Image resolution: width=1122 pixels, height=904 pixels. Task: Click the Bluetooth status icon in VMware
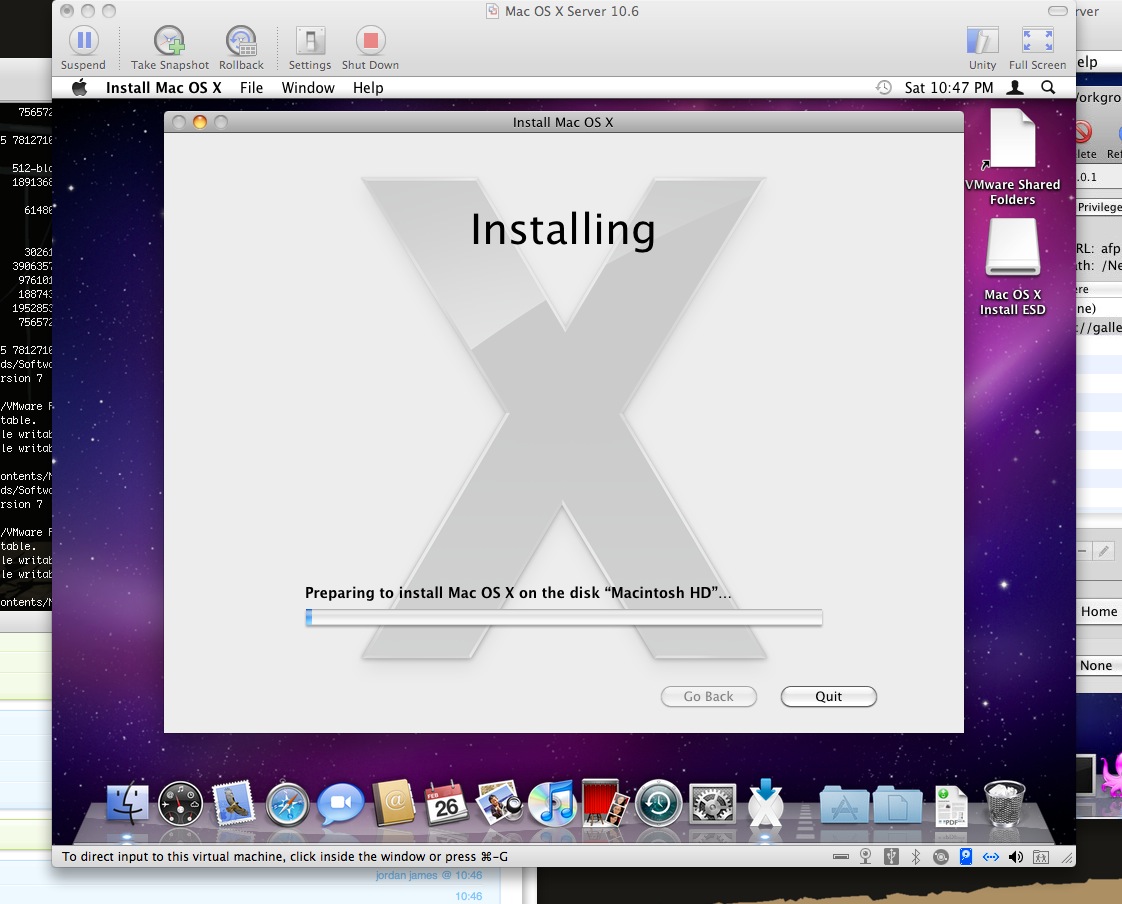click(x=916, y=857)
